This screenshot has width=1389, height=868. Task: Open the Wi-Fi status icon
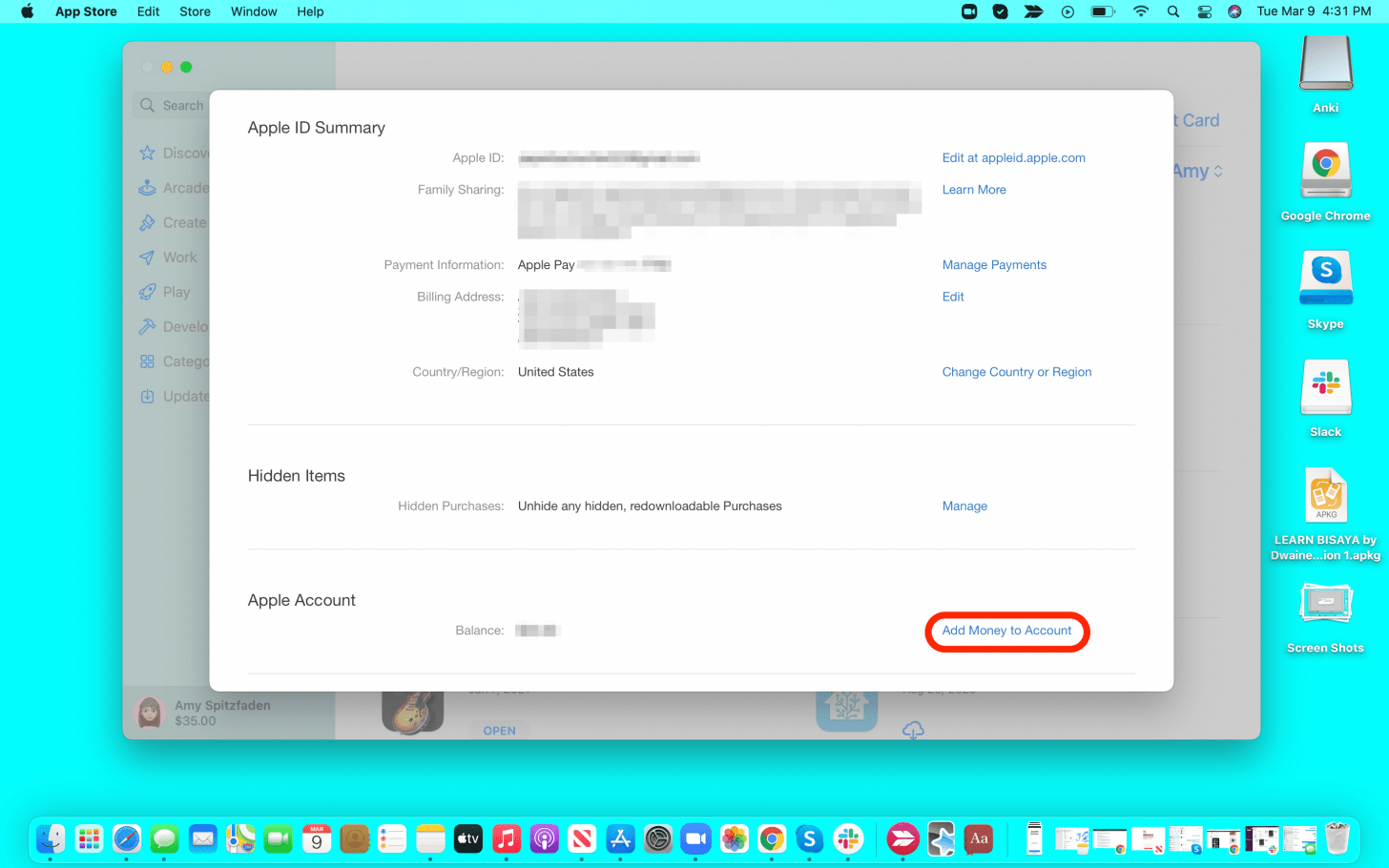point(1141,11)
